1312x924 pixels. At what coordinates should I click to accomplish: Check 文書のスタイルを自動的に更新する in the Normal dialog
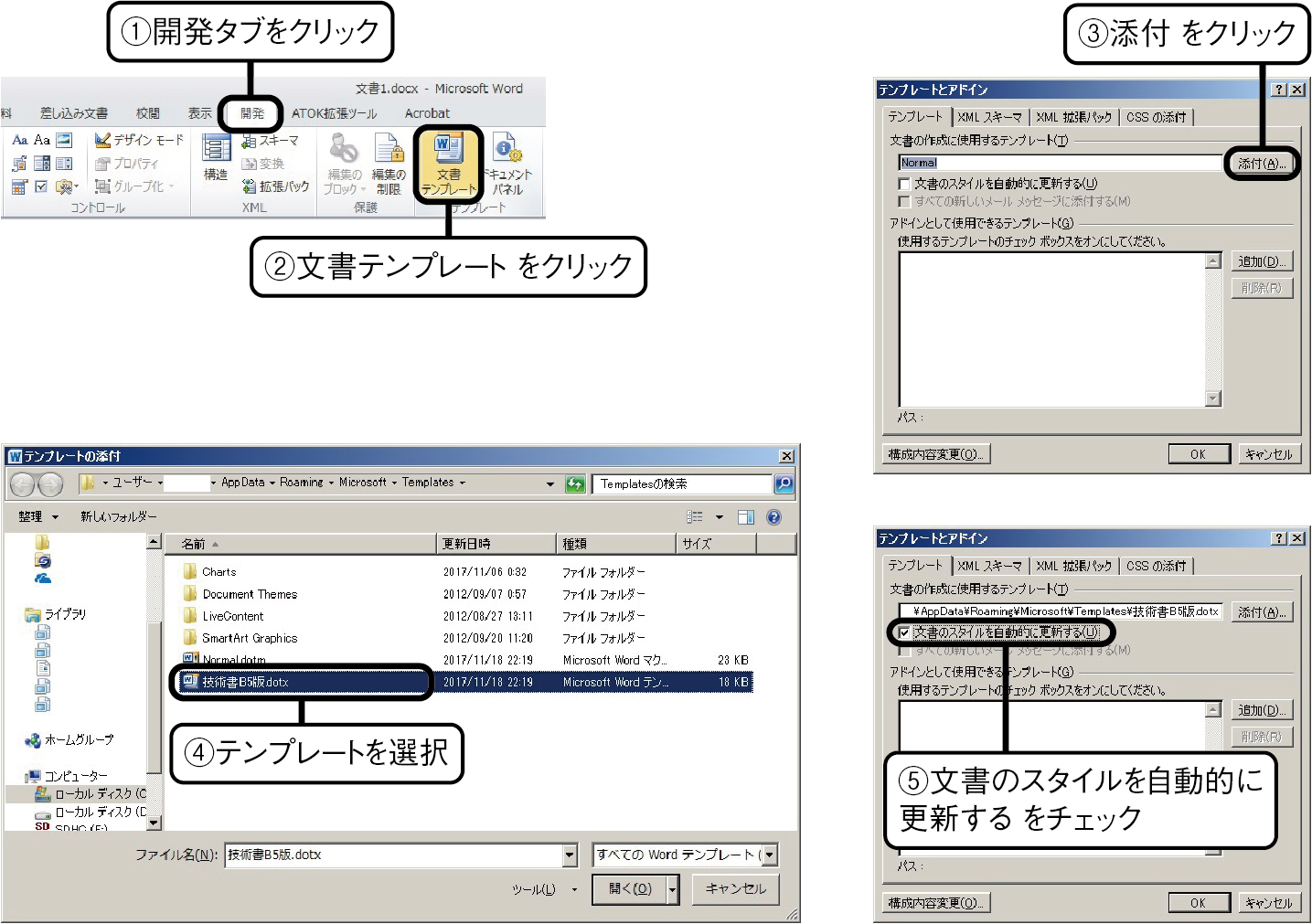(904, 184)
